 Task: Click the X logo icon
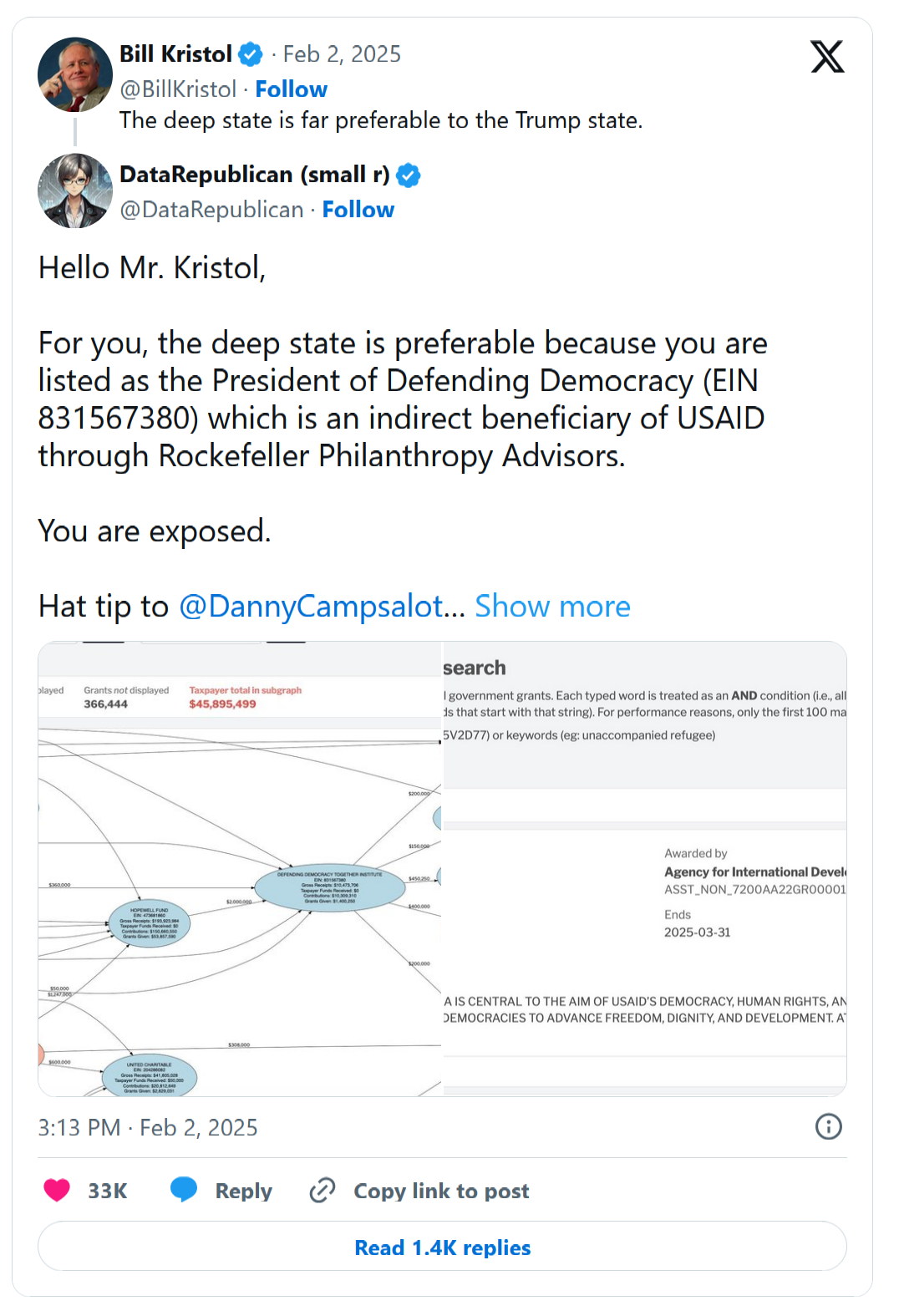click(827, 57)
